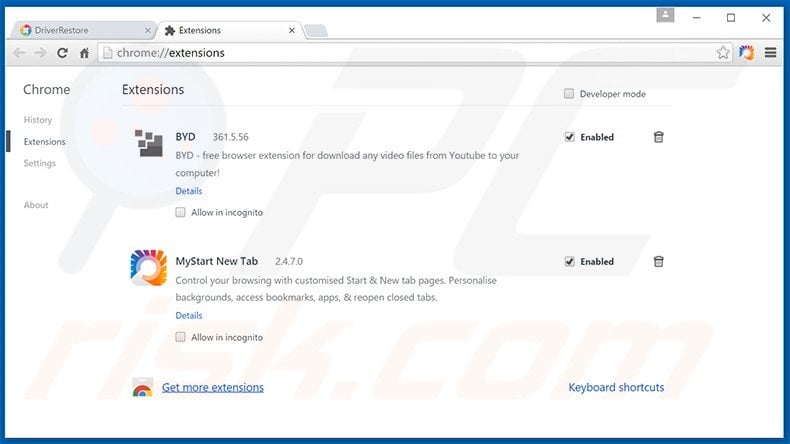Open a new tab

pyautogui.click(x=316, y=31)
